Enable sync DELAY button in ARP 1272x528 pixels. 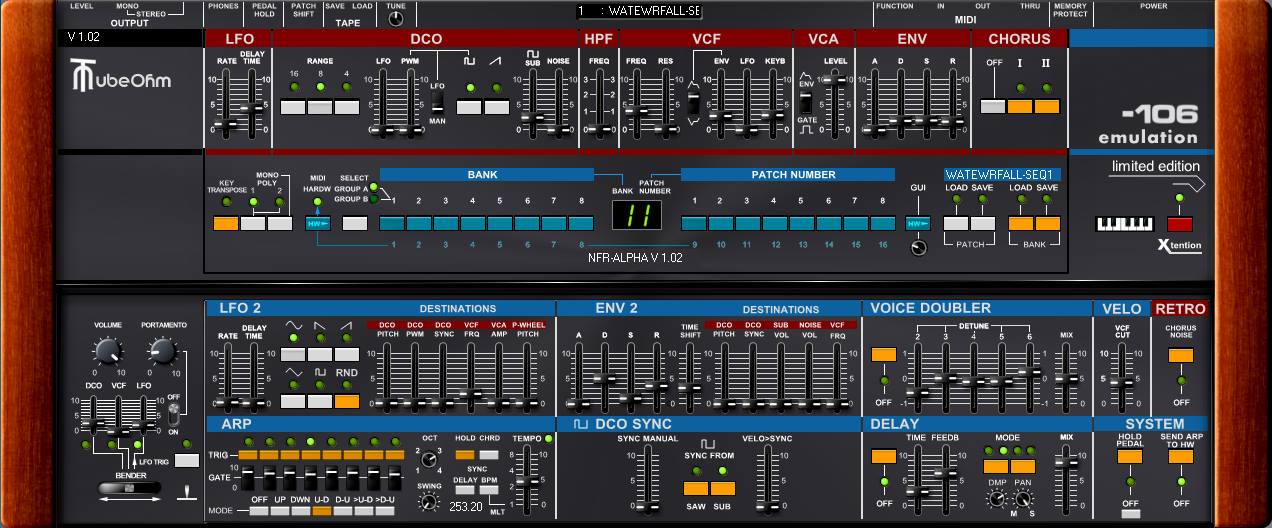(465, 491)
